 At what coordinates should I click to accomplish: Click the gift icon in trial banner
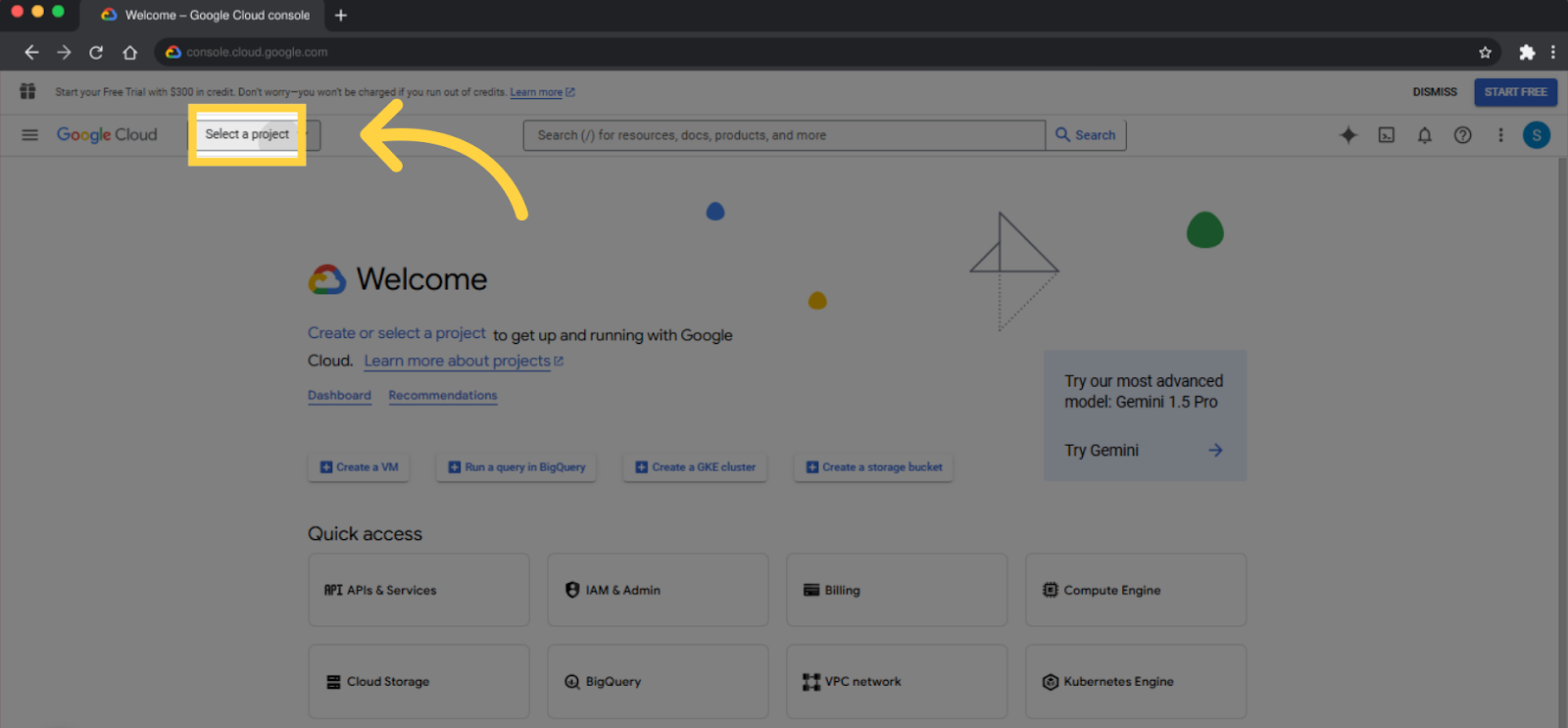tap(27, 91)
